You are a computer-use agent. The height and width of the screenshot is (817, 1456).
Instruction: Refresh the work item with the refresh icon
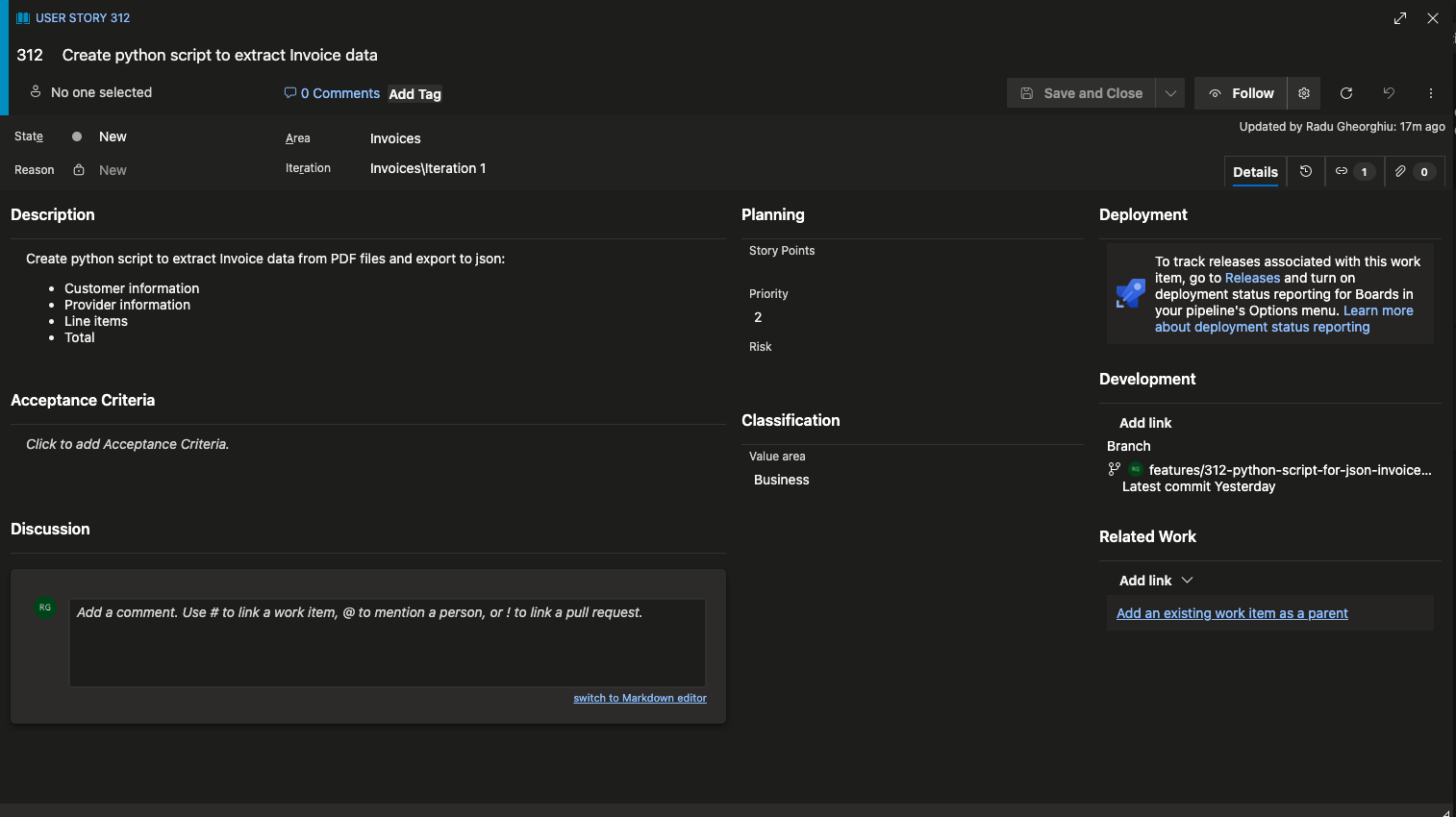(x=1346, y=93)
